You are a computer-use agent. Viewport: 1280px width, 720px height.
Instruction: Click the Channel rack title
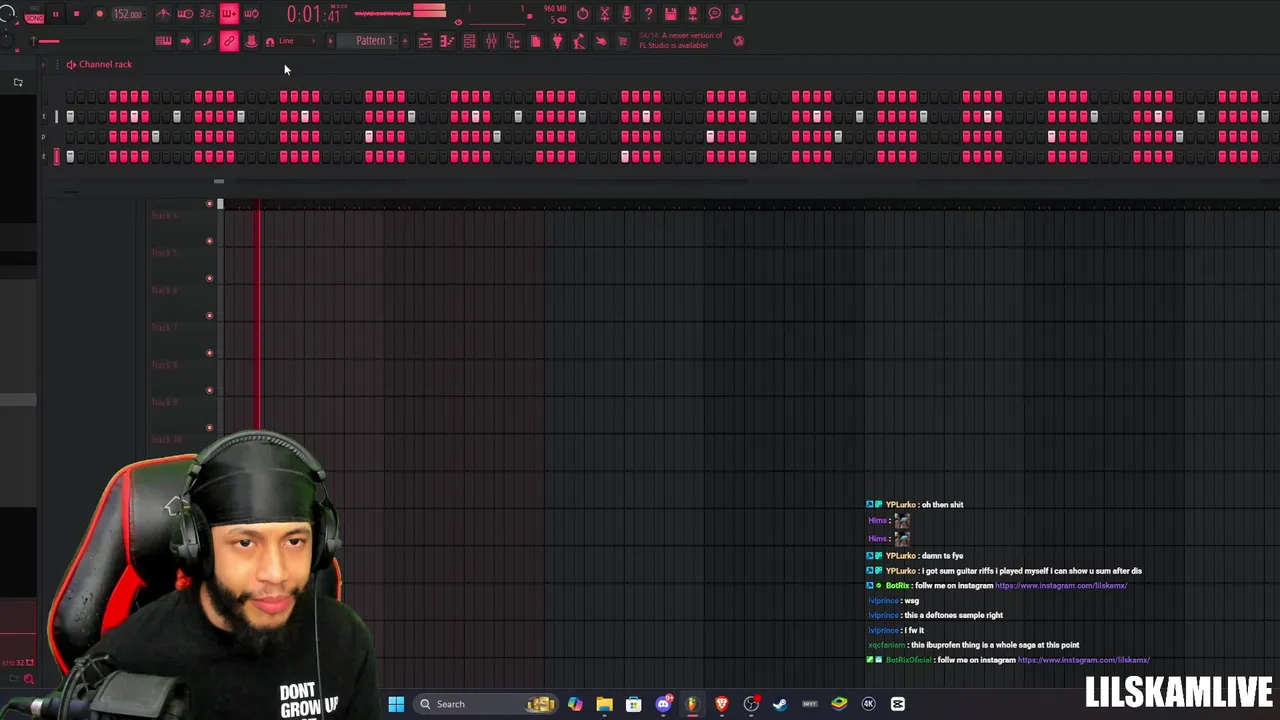105,64
